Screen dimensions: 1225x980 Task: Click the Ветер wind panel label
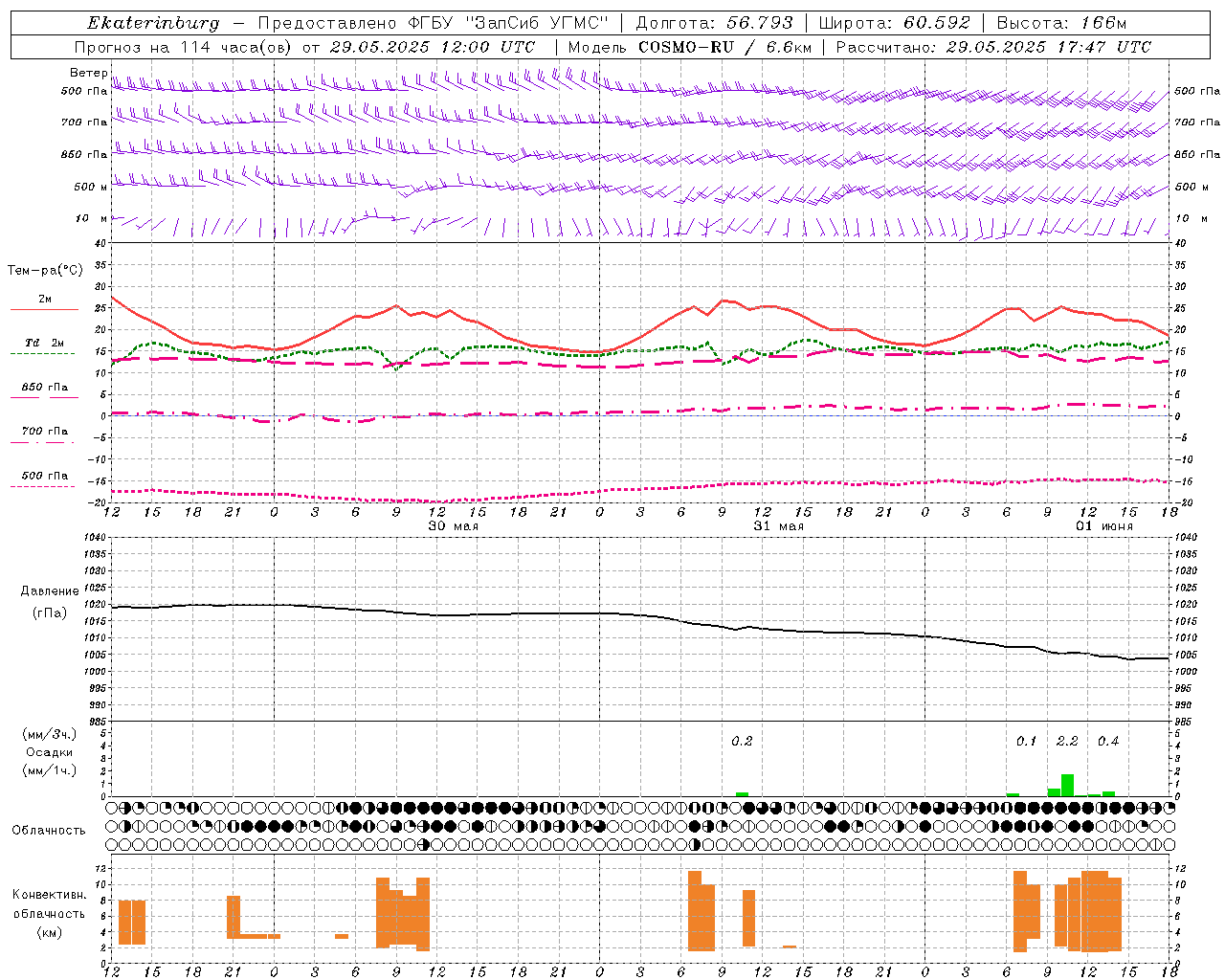tap(88, 73)
